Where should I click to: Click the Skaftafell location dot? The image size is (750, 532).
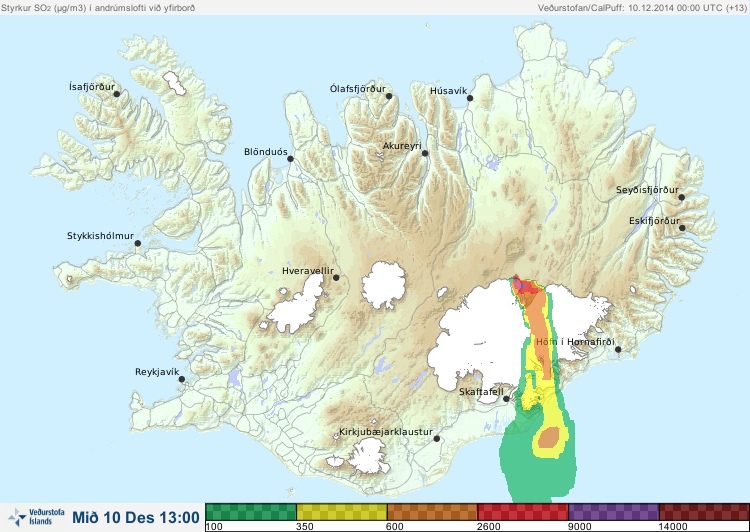pyautogui.click(x=506, y=399)
